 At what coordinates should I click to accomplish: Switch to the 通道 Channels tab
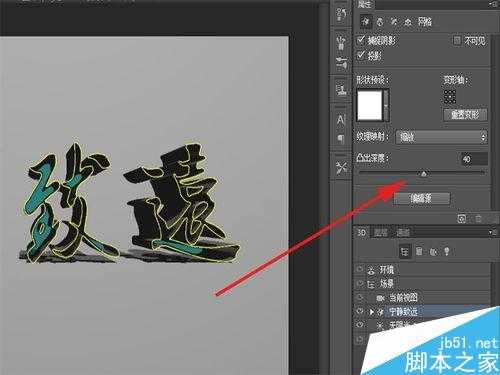(x=403, y=232)
